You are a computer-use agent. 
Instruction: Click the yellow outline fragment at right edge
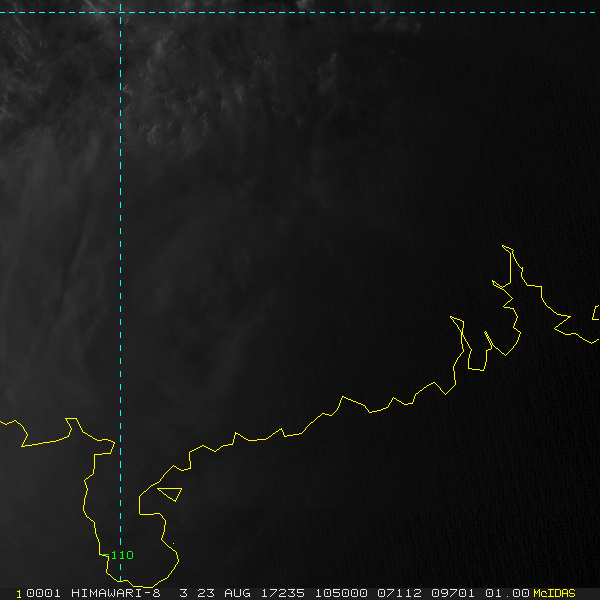[x=596, y=312]
